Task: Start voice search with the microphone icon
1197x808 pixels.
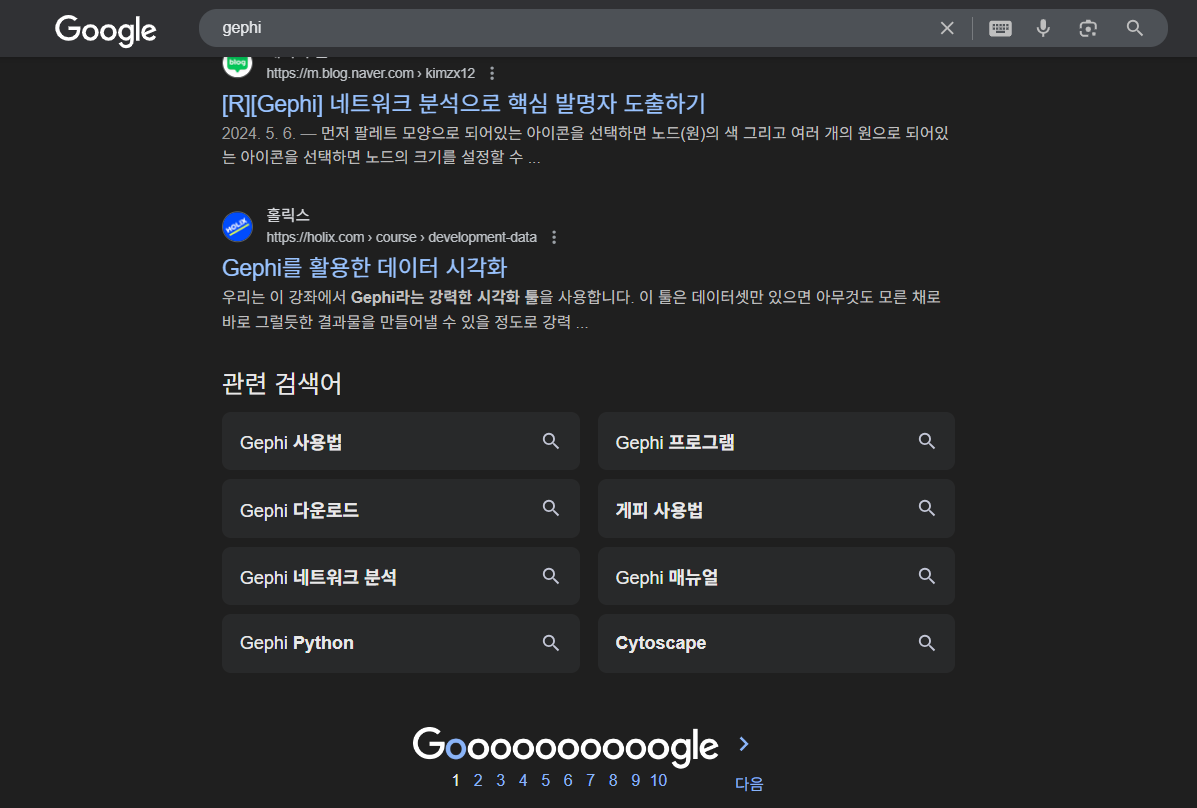Action: click(x=1043, y=28)
